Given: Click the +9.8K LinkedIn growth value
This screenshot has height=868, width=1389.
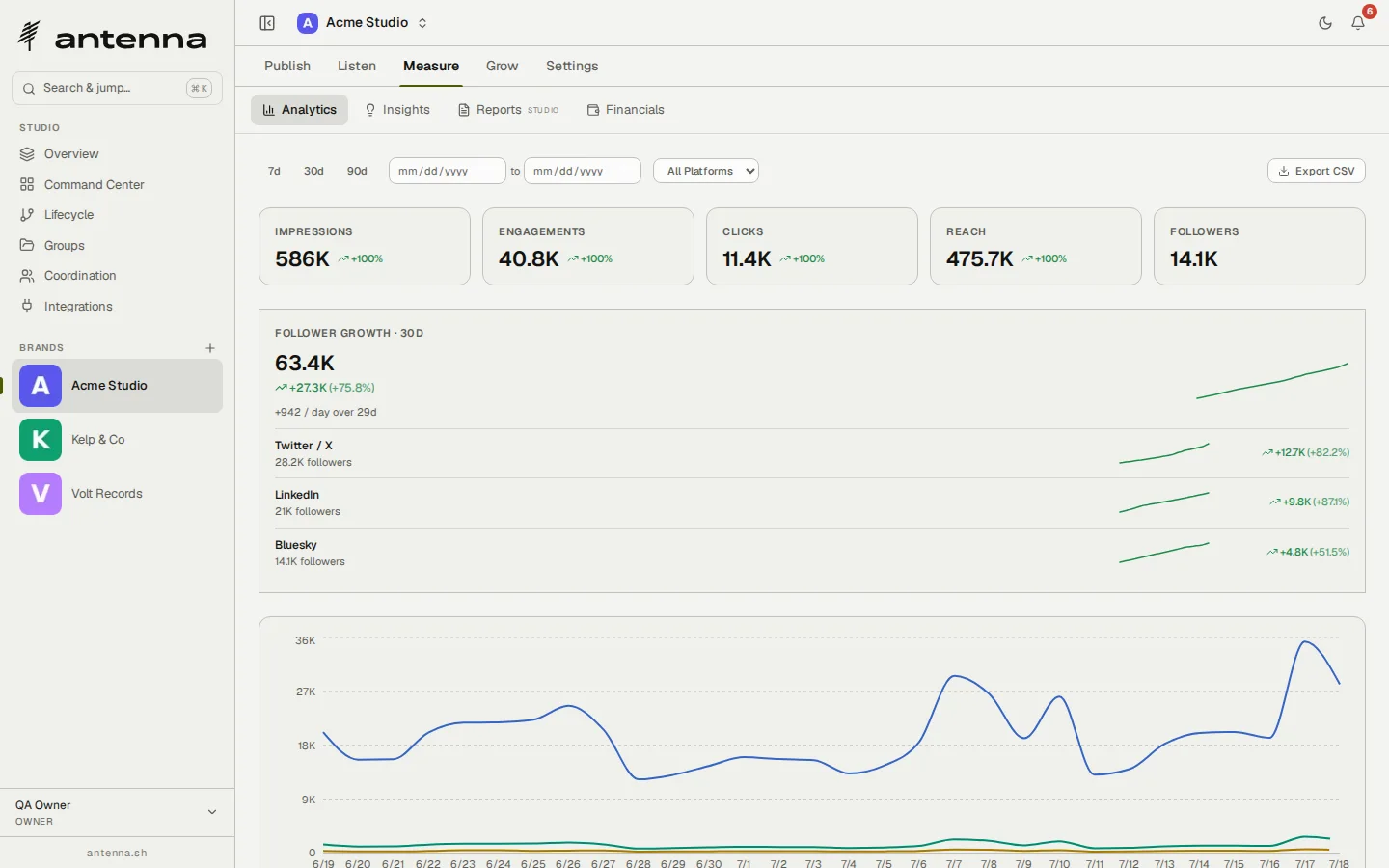Looking at the screenshot, I should [1310, 502].
